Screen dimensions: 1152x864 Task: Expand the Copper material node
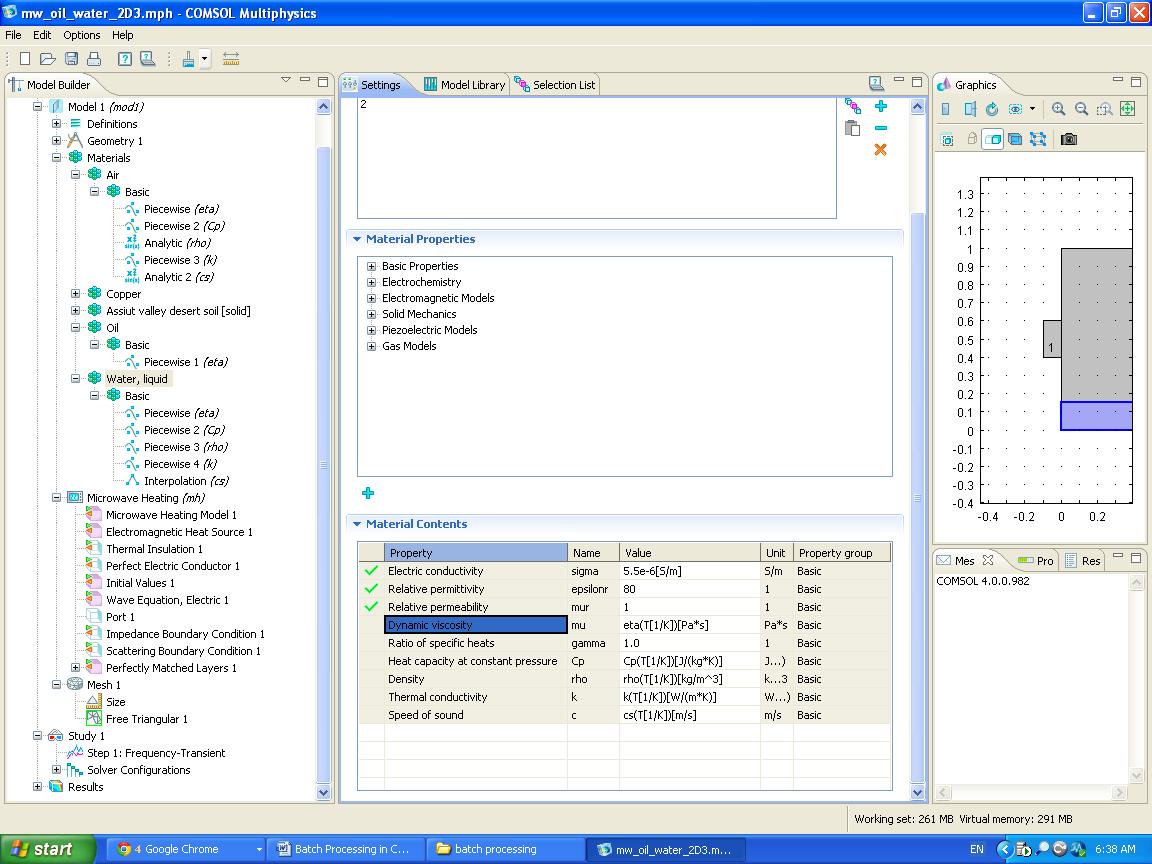75,294
